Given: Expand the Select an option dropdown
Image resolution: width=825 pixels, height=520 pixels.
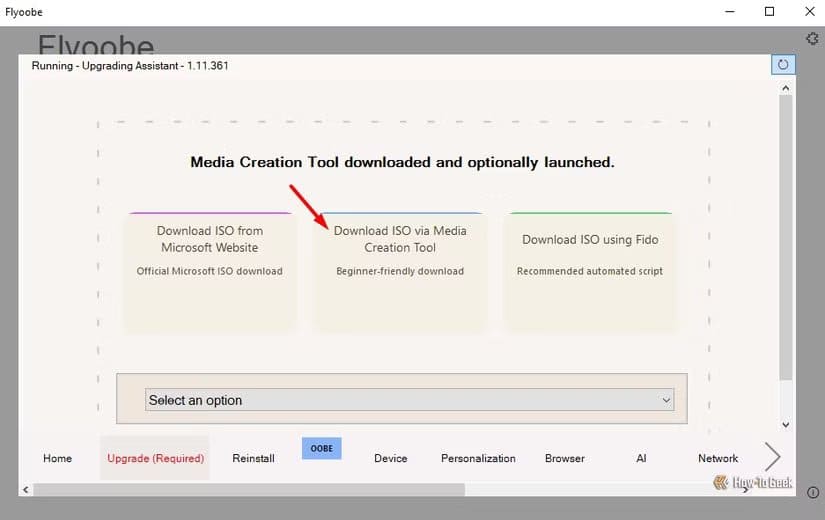Looking at the screenshot, I should [x=409, y=400].
